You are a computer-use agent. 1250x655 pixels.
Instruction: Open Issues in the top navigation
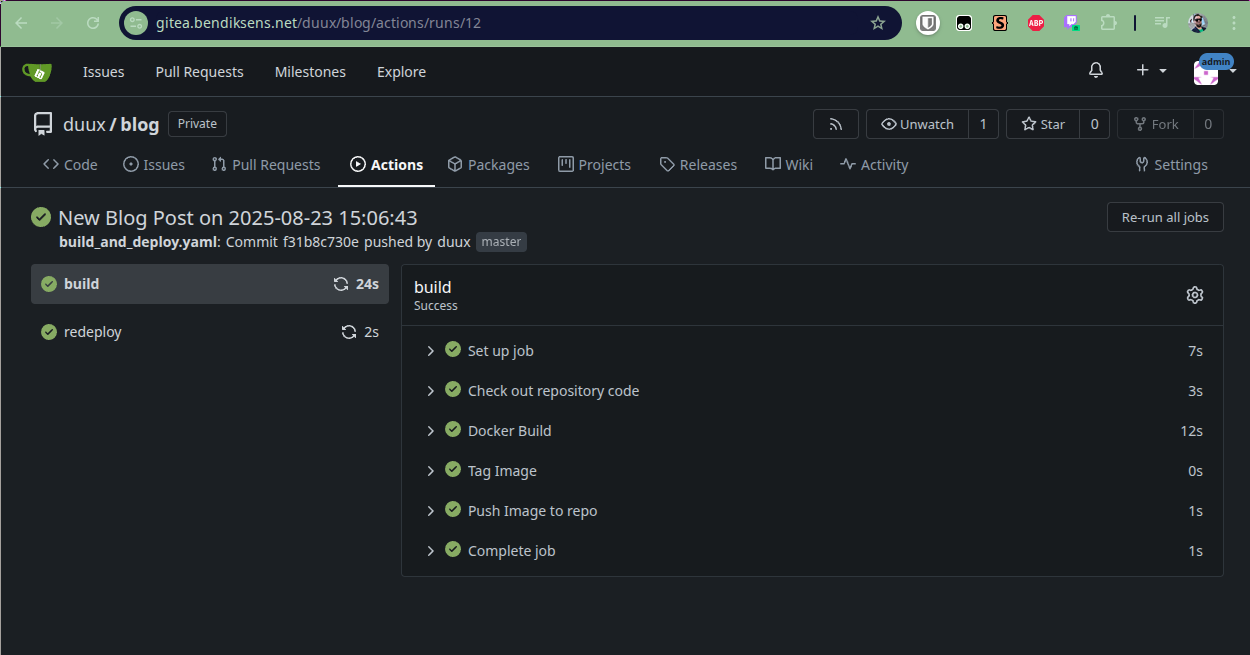click(x=104, y=72)
